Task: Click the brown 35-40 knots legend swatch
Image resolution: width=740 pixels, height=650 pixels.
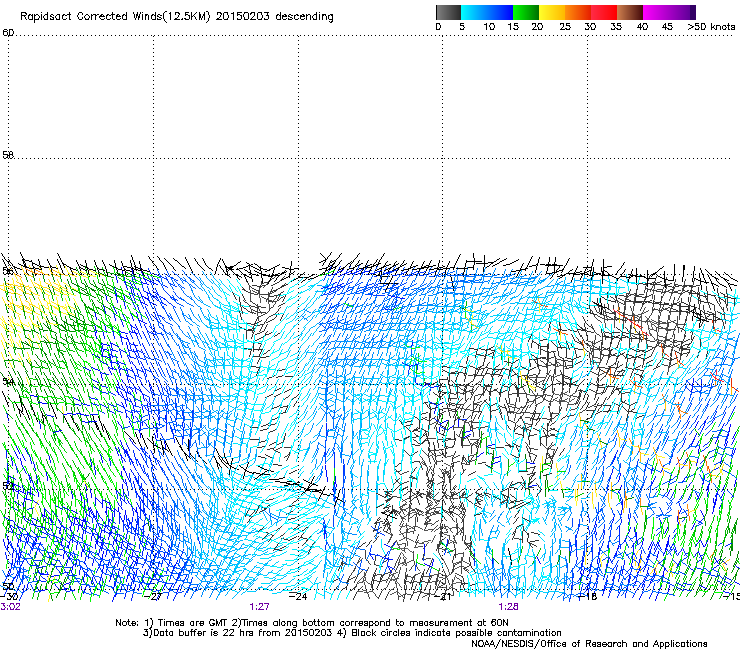Action: point(630,12)
